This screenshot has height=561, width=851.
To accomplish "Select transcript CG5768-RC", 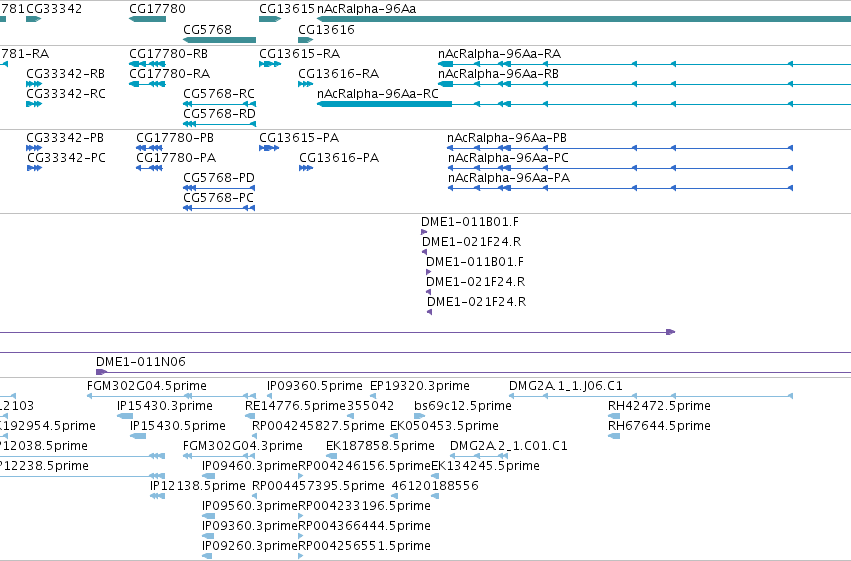I will pos(219,94).
